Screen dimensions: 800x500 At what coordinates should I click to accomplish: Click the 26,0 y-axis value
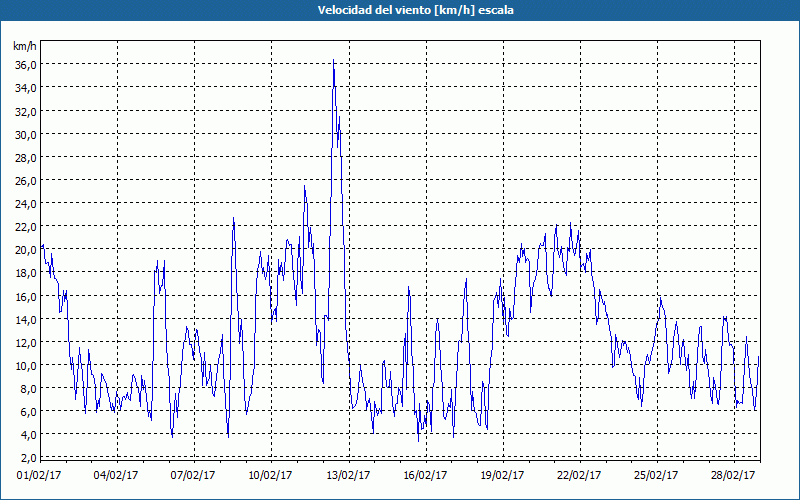[x=26, y=181]
